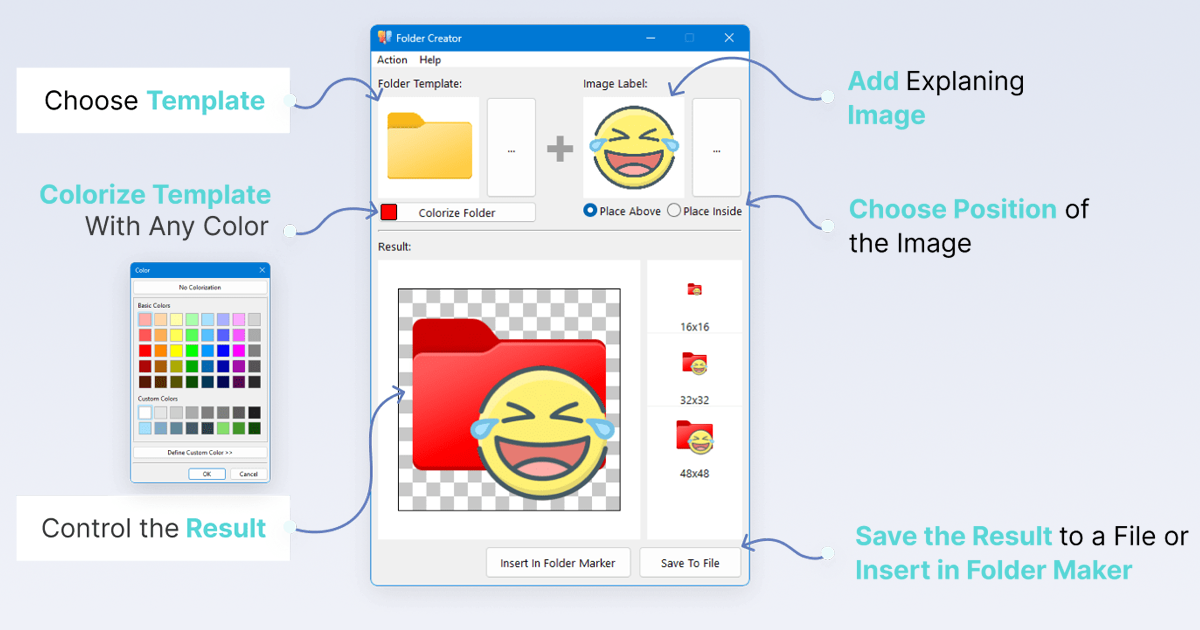Click Define Custom Color in the Color dialog

[x=200, y=450]
